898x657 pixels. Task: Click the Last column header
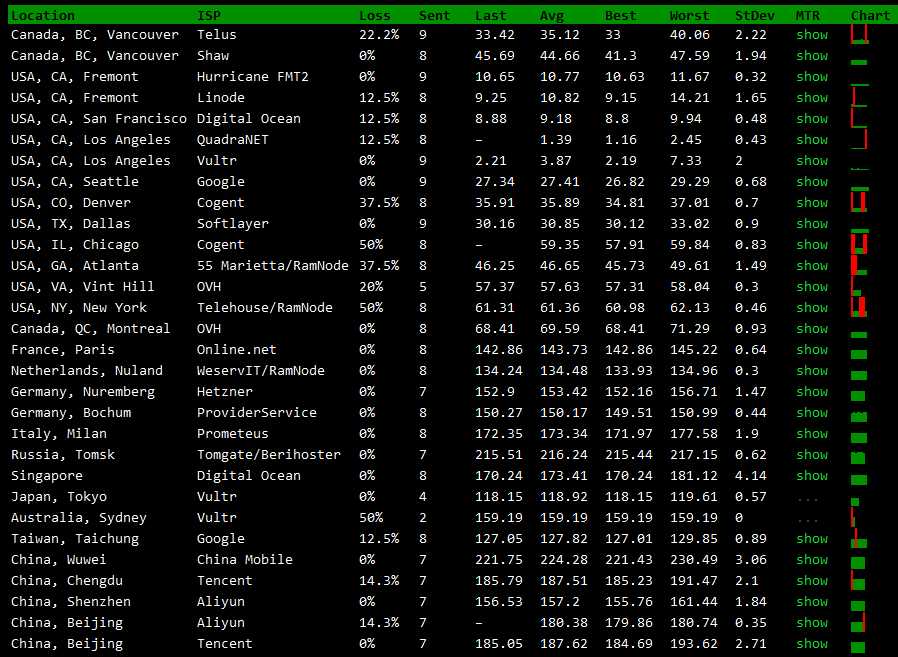(491, 15)
